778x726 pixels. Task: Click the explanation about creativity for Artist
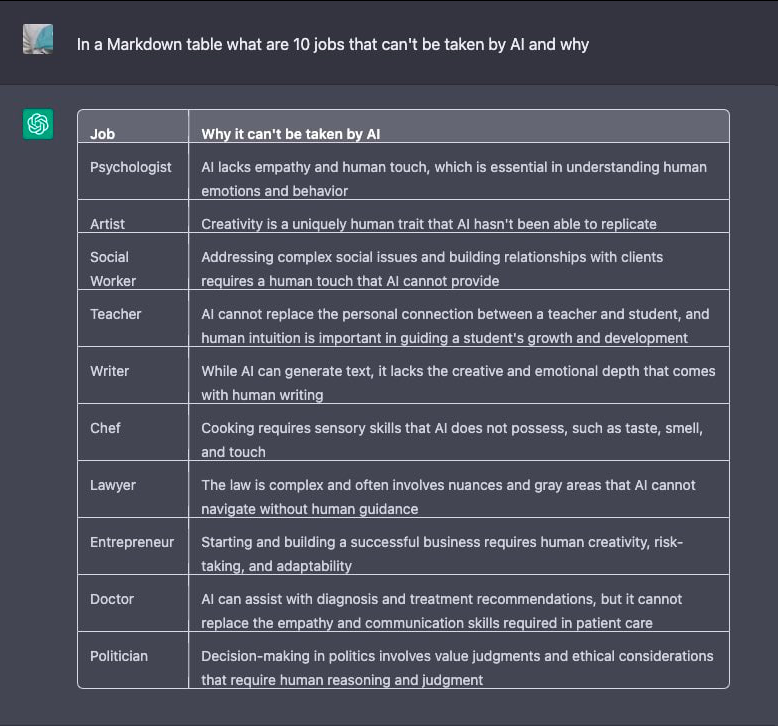tap(429, 224)
